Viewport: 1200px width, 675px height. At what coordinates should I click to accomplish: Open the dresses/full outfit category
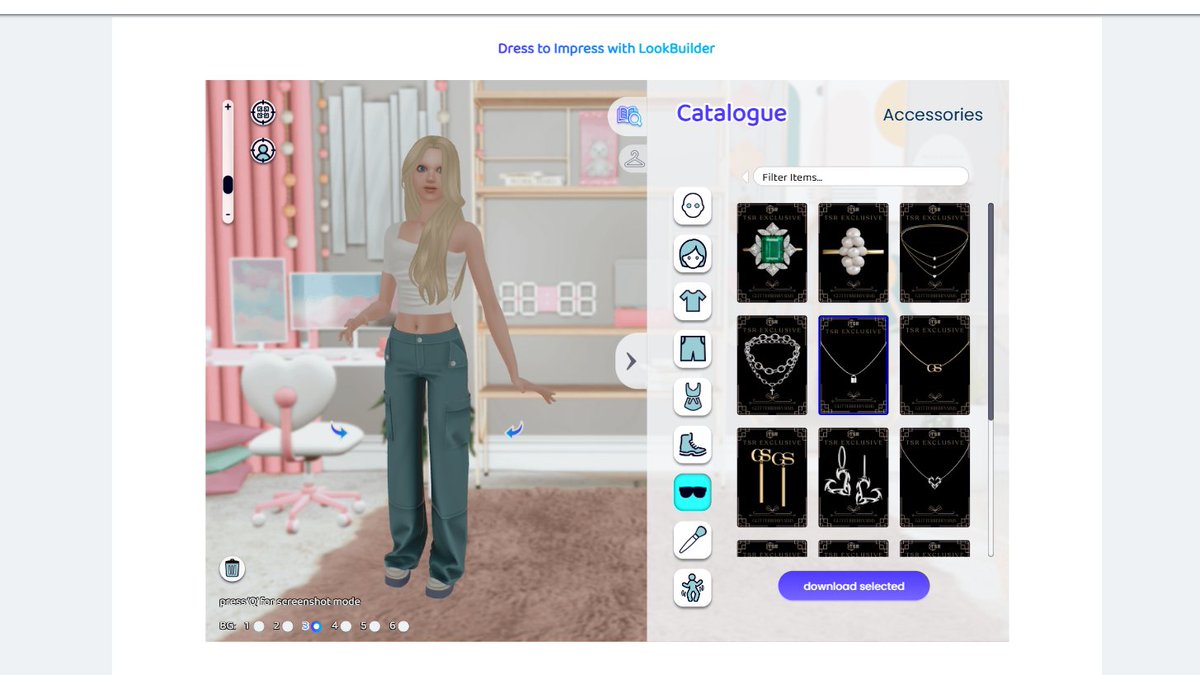click(x=692, y=397)
